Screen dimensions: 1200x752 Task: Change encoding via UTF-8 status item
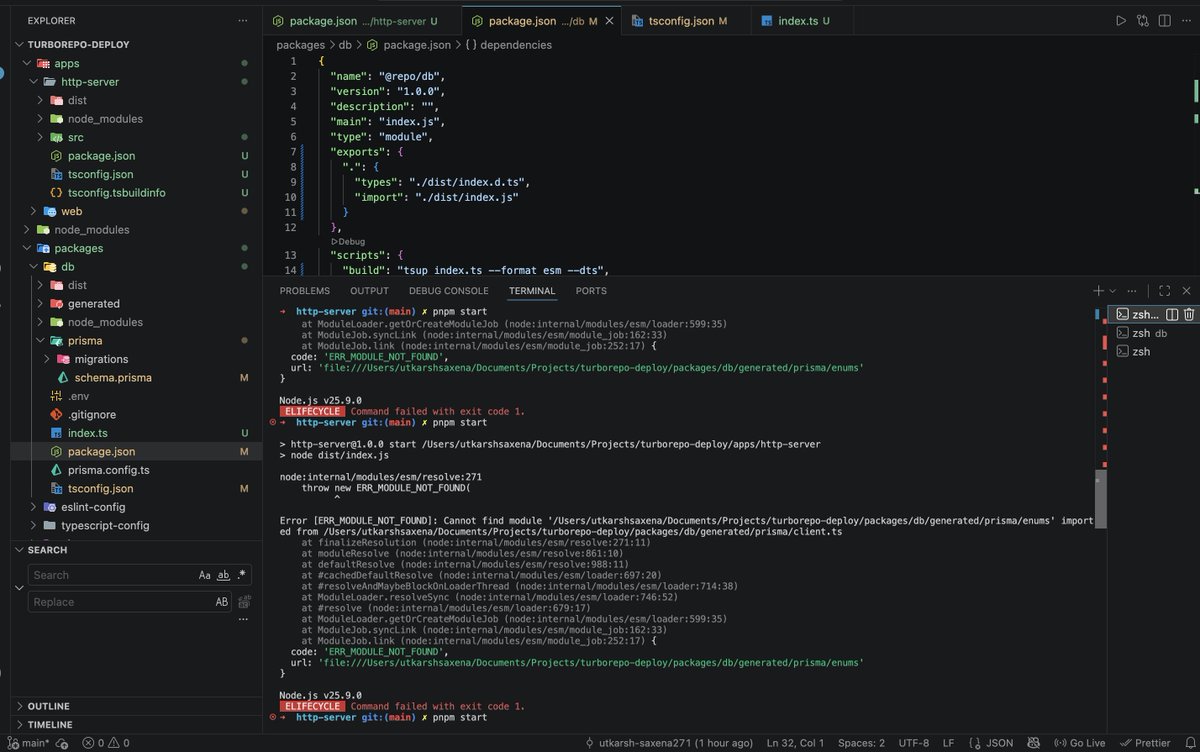[x=915, y=743]
